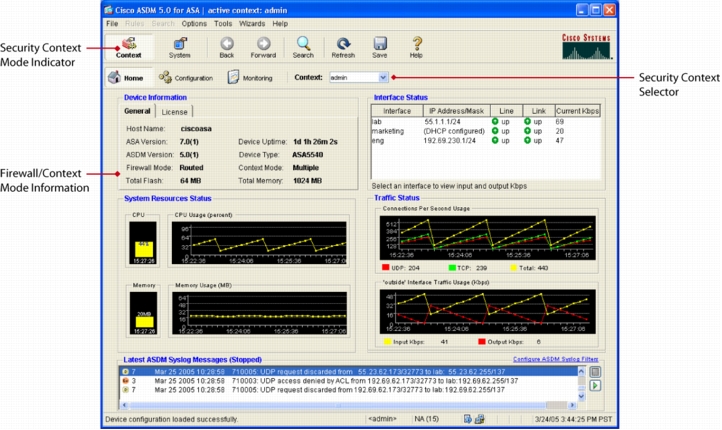Select the License tab in Device Information
Viewport: 722px width, 430px height.
(x=174, y=112)
